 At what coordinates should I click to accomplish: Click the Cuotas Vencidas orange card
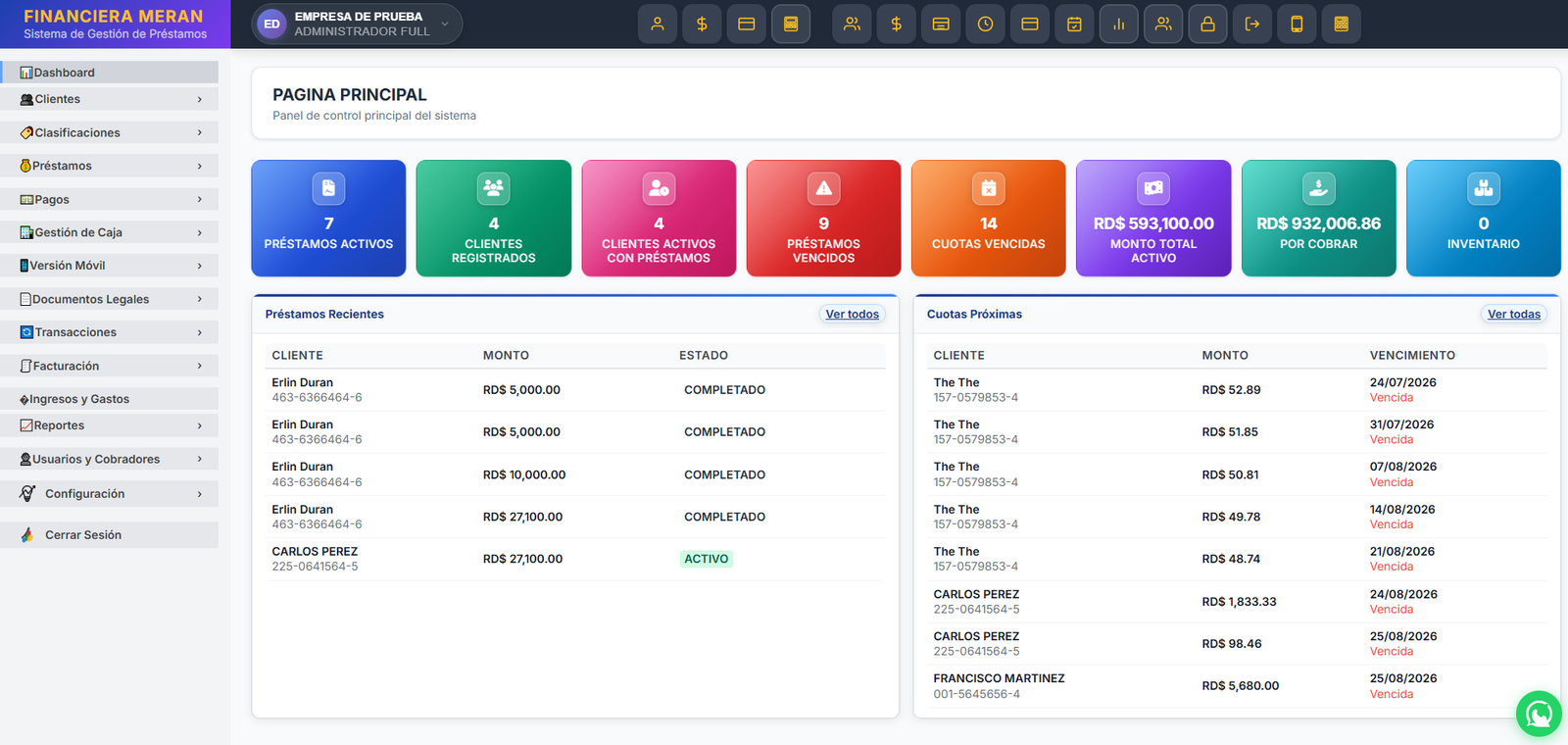(x=989, y=219)
